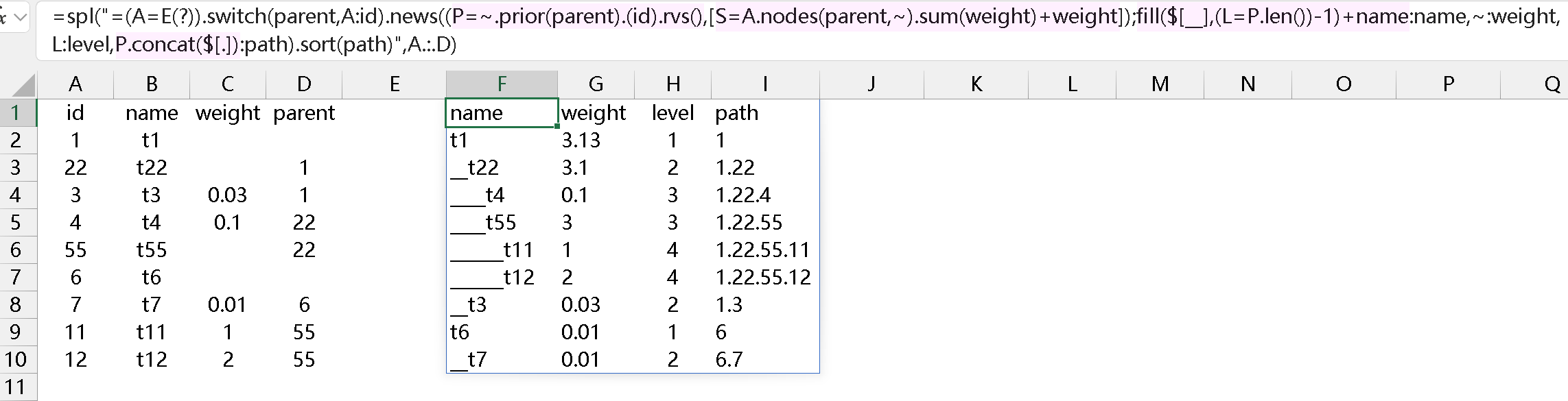Click the Select All corner triangle
The height and width of the screenshot is (401, 1568).
[x=23, y=85]
